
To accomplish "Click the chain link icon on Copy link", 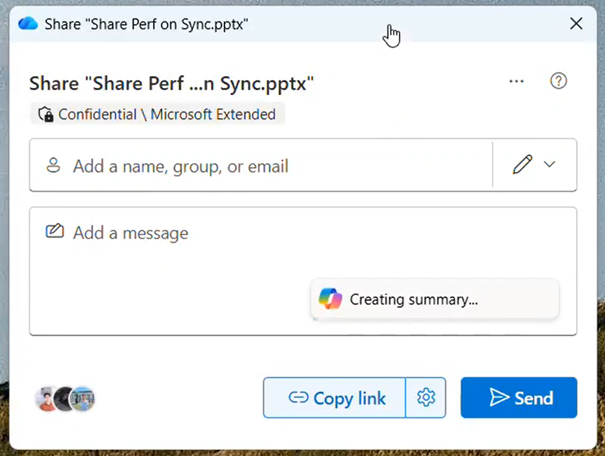I will (x=298, y=398).
